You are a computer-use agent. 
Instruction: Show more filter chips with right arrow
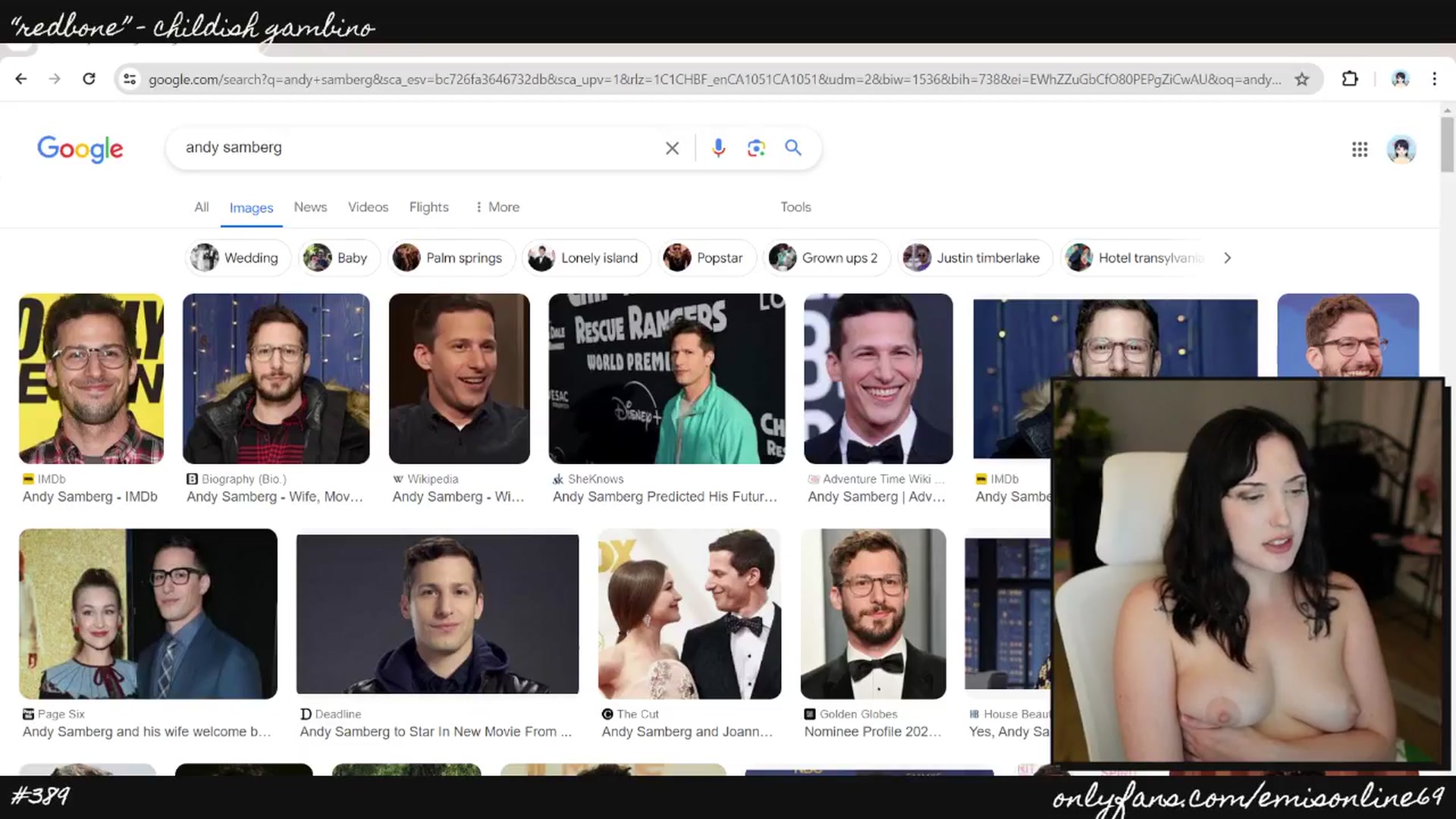[1227, 258]
